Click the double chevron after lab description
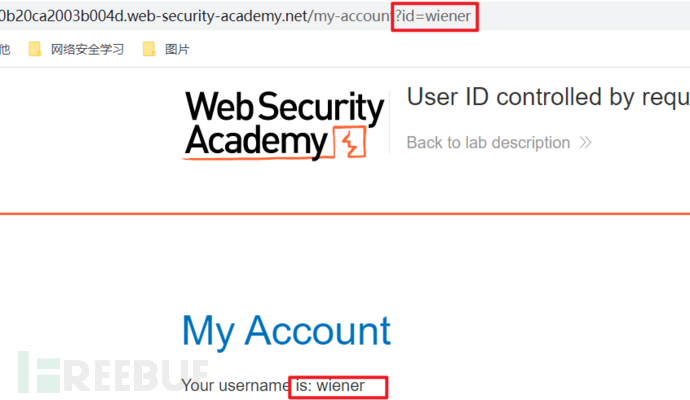Viewport: 690px width, 400px height. coord(585,143)
